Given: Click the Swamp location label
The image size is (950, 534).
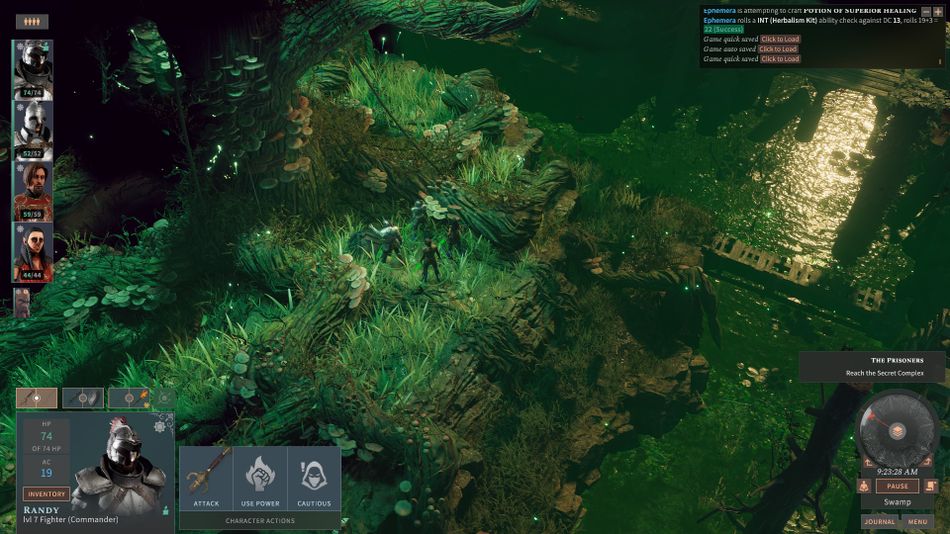Looking at the screenshot, I should point(897,502).
